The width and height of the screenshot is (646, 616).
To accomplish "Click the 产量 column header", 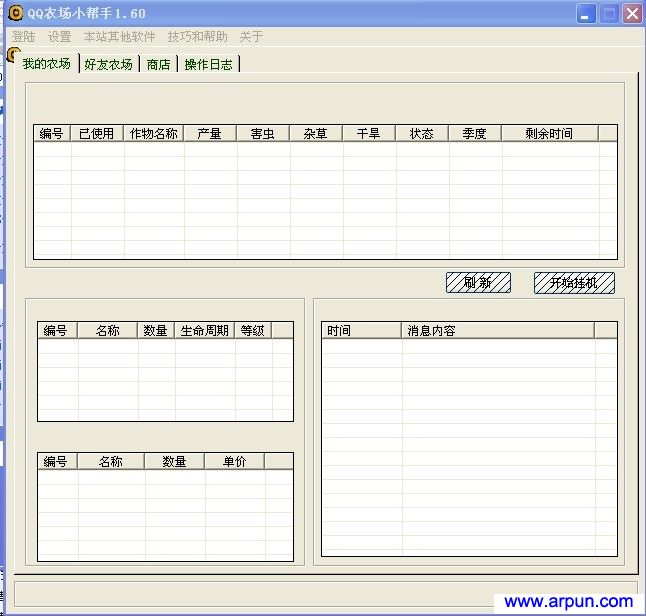I will (210, 134).
